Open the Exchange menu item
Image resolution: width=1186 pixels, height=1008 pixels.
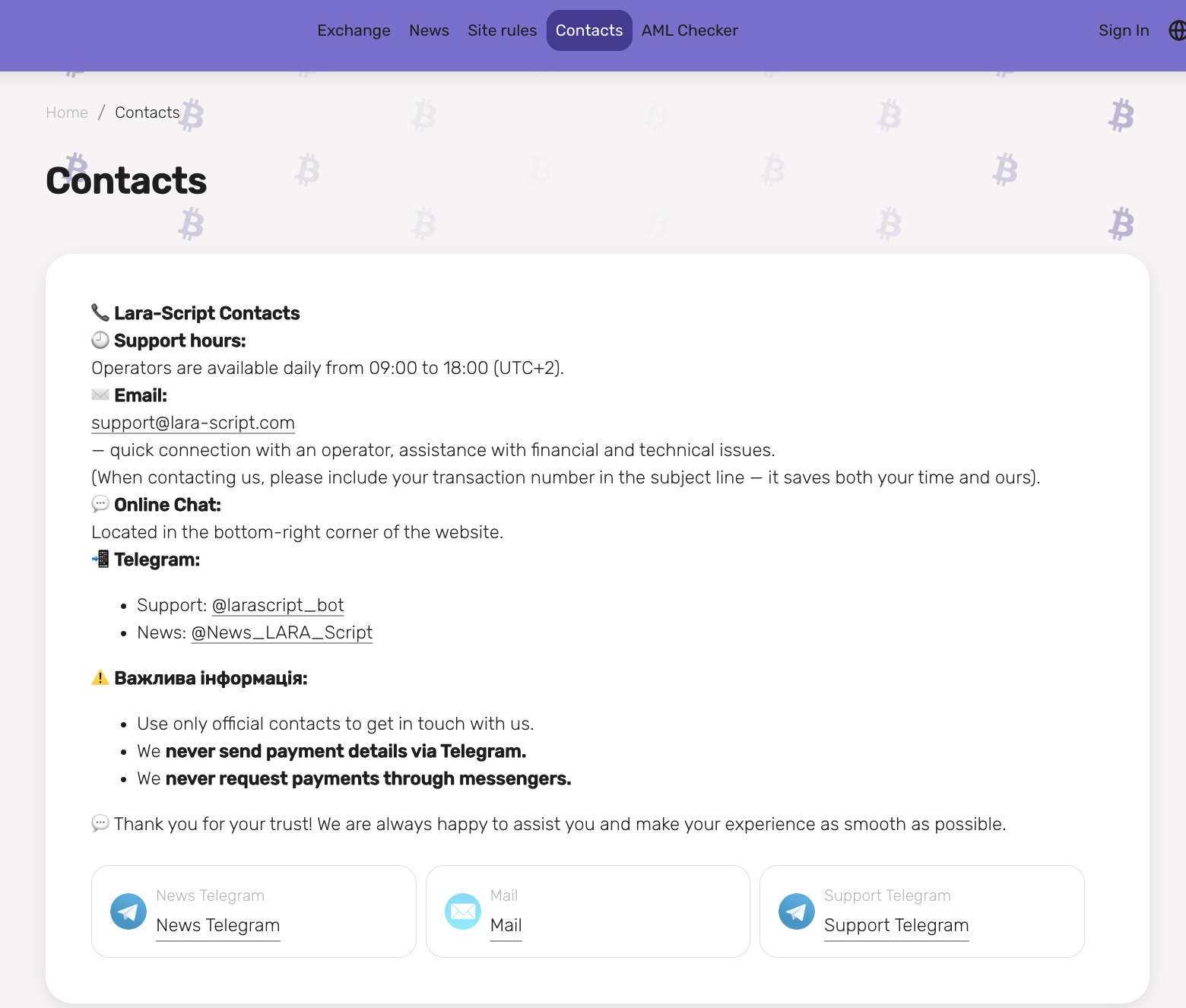pos(354,30)
